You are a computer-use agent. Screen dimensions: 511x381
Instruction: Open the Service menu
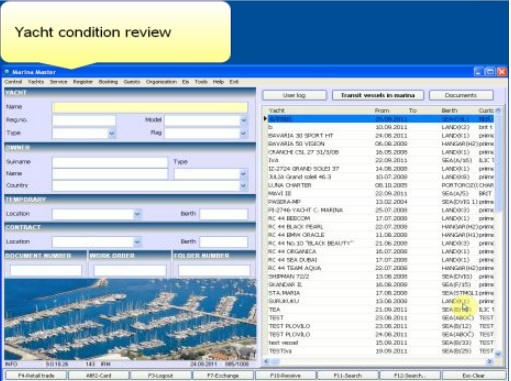click(58, 82)
